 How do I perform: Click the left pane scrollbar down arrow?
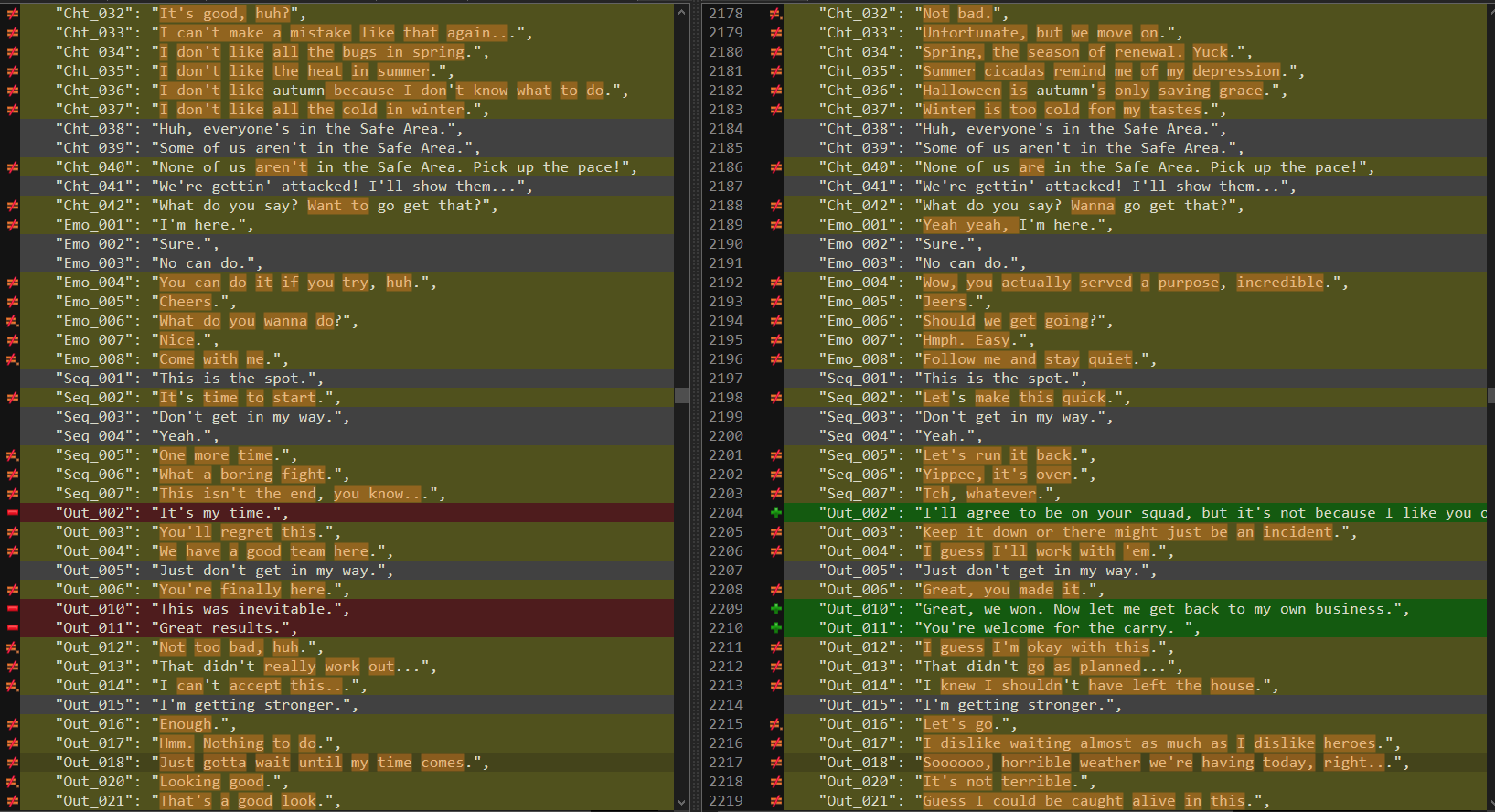pyautogui.click(x=681, y=802)
